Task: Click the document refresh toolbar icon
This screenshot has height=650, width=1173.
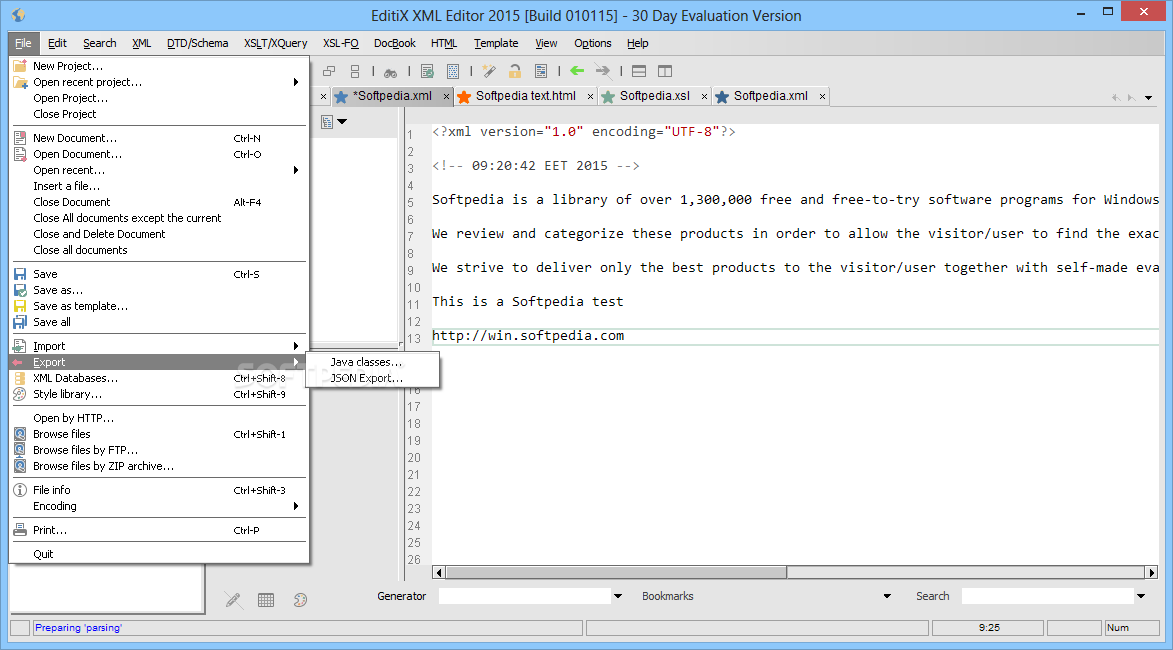Action: [x=427, y=72]
